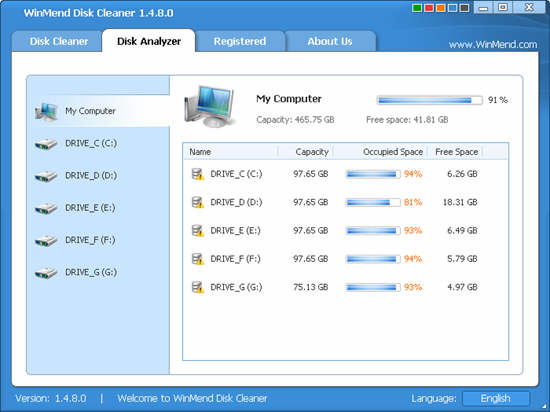Image resolution: width=550 pixels, height=412 pixels.
Task: Click the 6.49 GB free space value
Action: click(462, 231)
